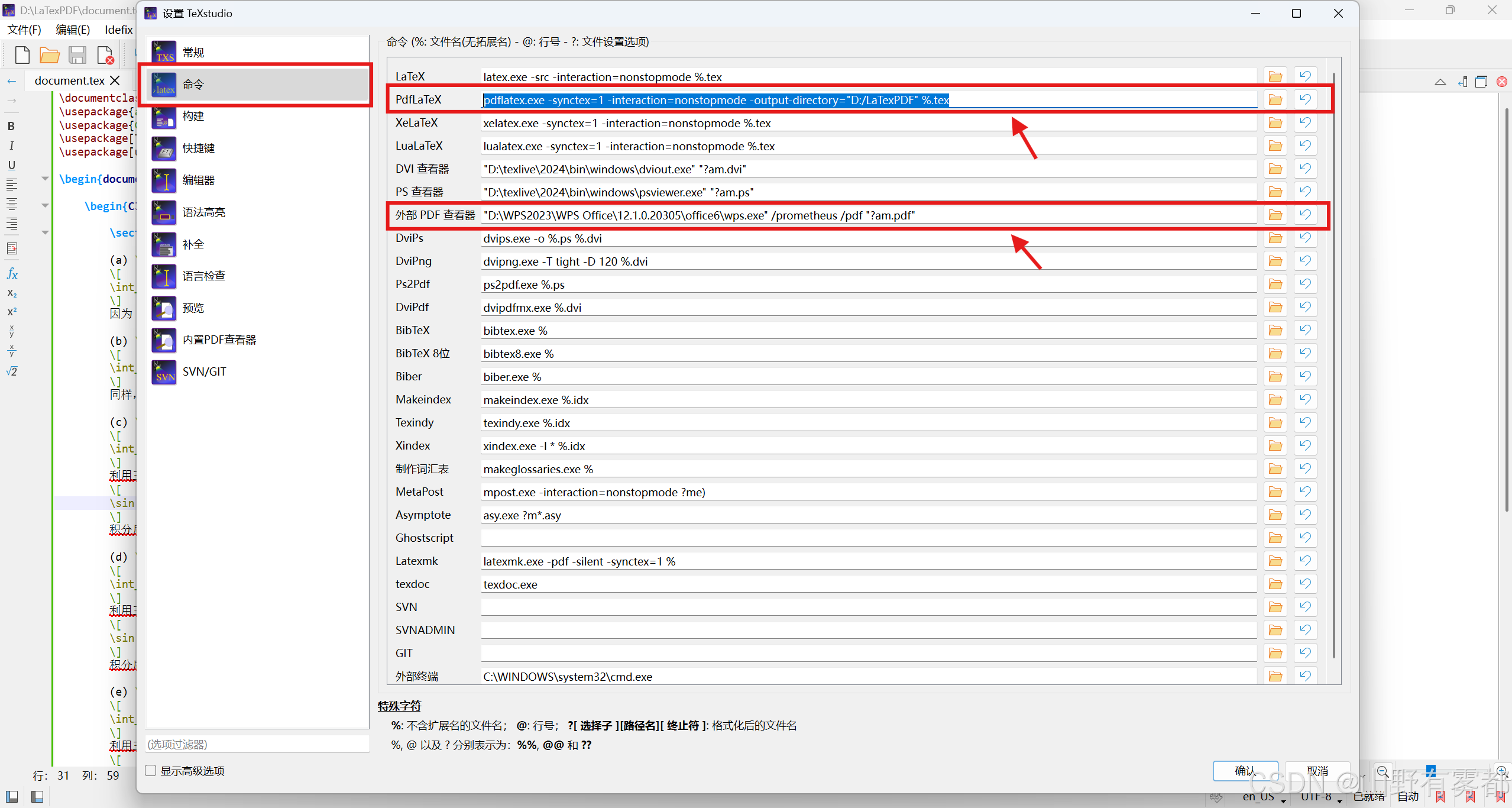The width and height of the screenshot is (1512, 808).
Task: Click the 确认 button
Action: pos(1245,770)
